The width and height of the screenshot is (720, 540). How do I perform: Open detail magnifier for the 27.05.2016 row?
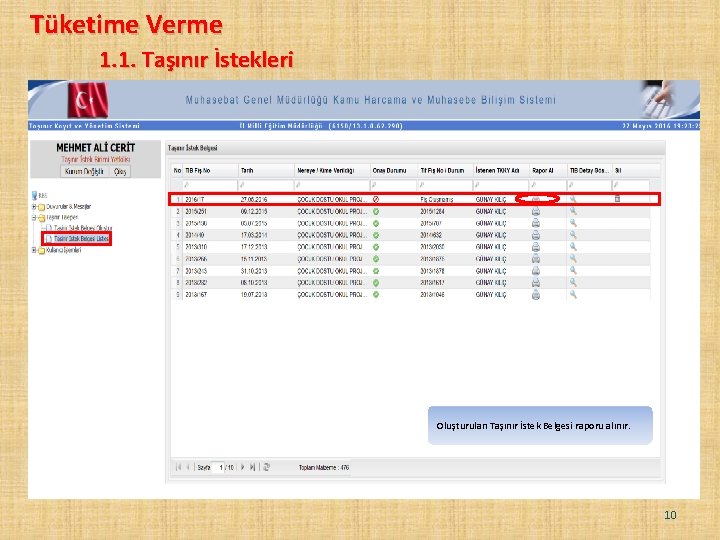573,199
